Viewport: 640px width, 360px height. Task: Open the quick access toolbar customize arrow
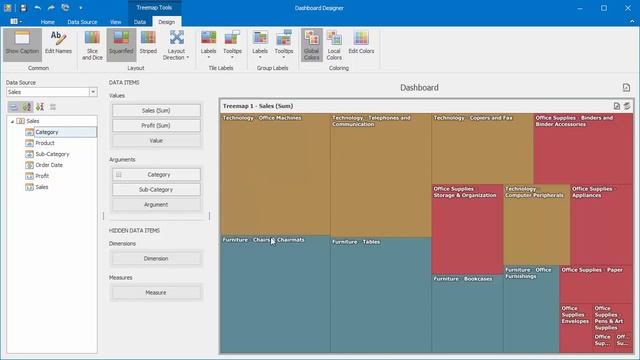click(x=81, y=8)
